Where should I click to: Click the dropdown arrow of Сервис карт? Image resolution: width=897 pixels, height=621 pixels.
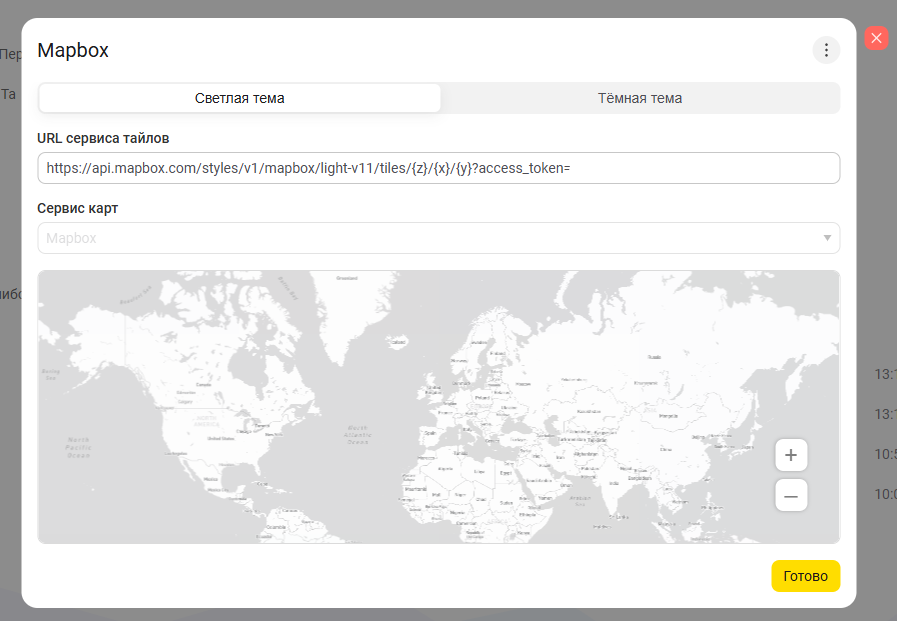(x=827, y=238)
